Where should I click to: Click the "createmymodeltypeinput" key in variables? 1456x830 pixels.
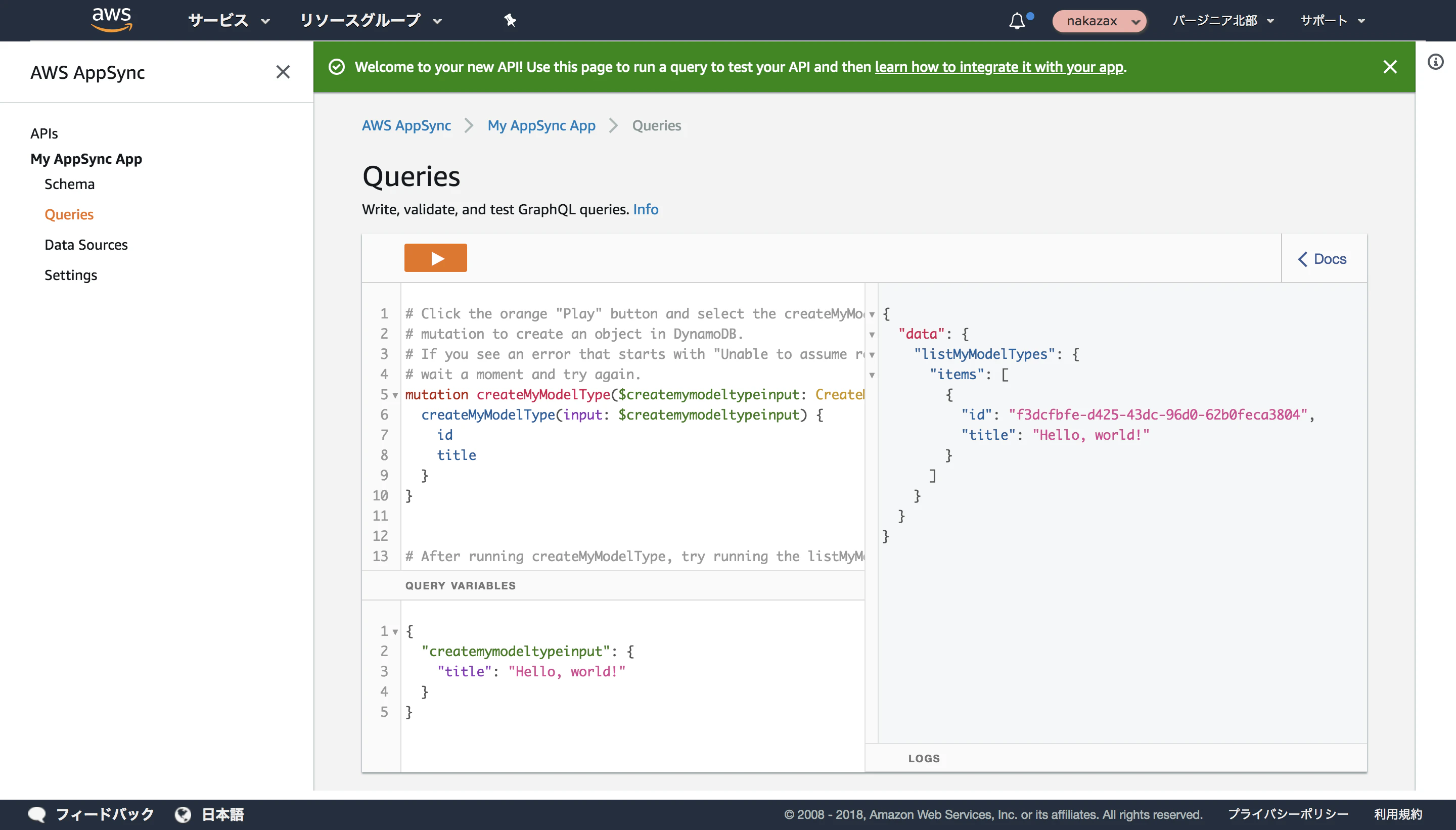point(516,652)
